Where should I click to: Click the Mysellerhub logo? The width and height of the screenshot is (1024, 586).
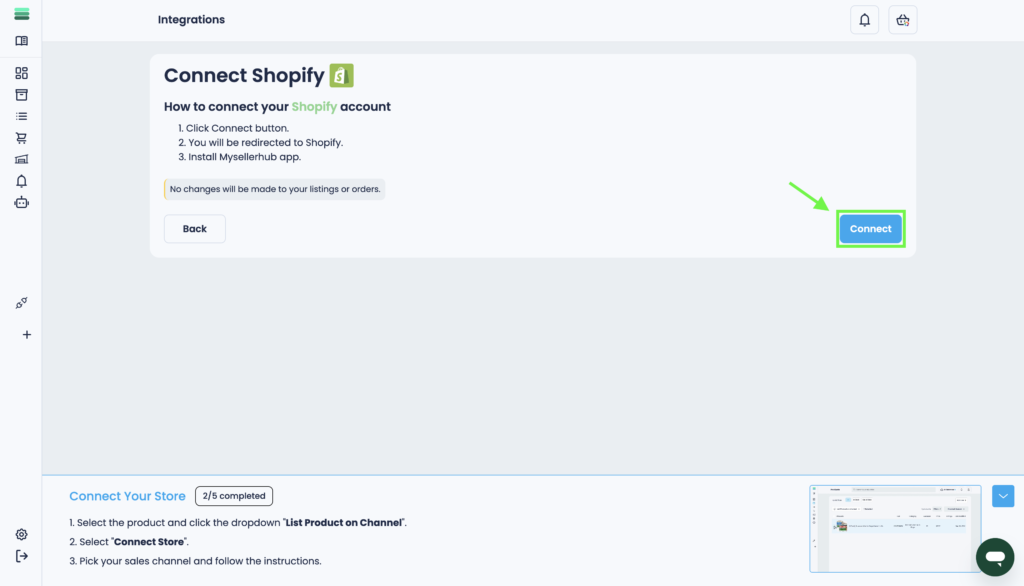coord(22,14)
